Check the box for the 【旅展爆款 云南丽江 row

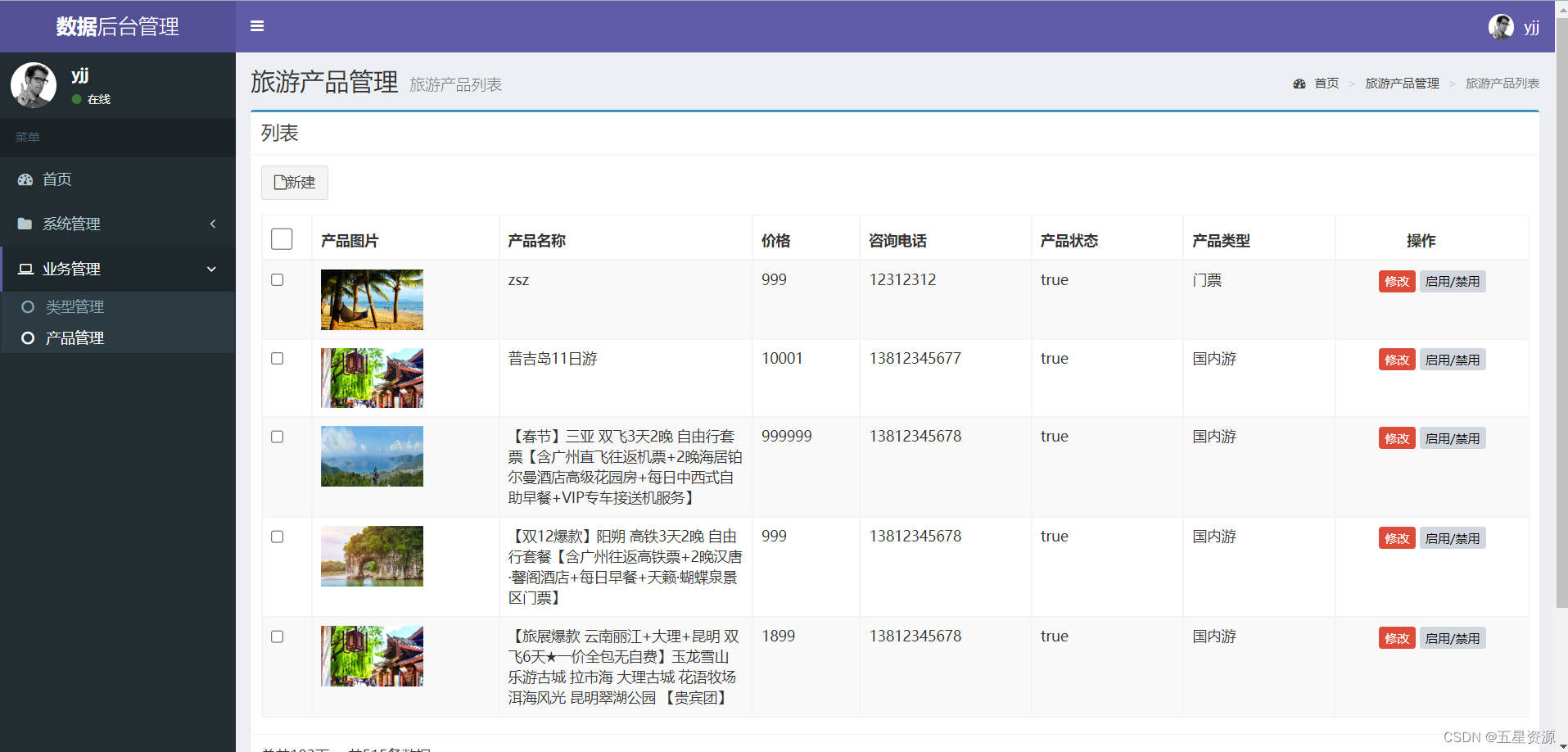pos(278,636)
